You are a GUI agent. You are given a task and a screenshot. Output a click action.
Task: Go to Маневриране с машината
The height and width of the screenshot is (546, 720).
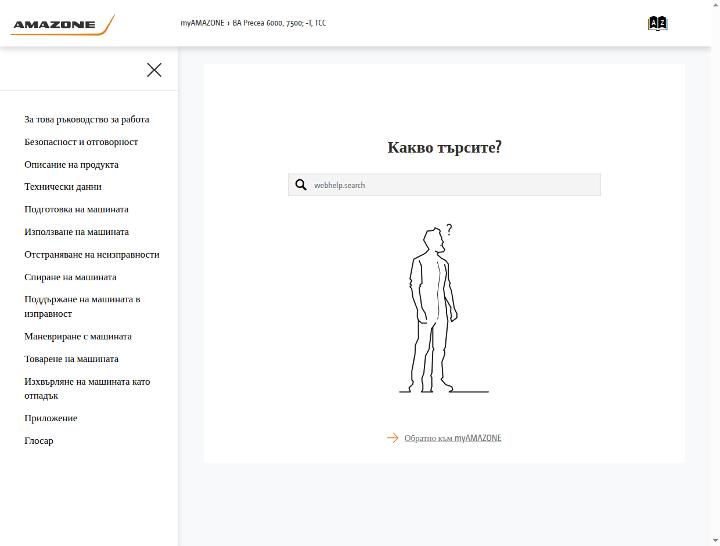pos(78,336)
